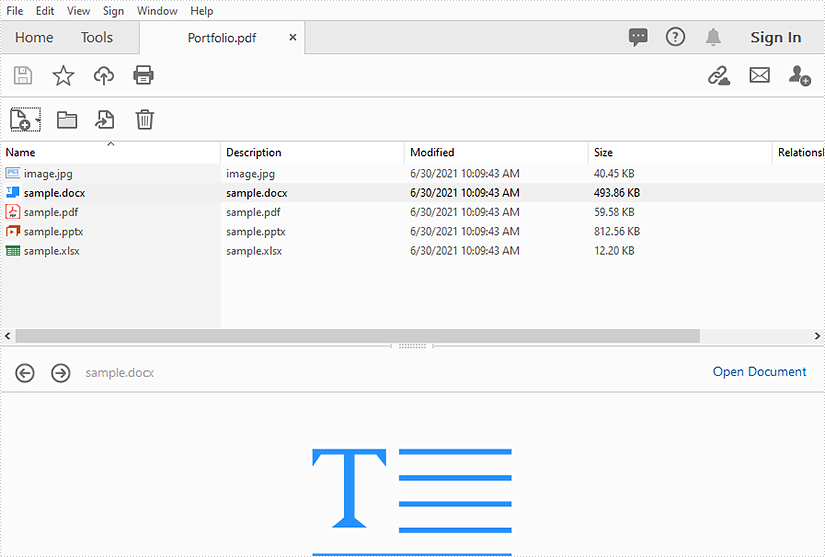Screen dimensions: 825x557
Task: Select the sample.docx file name
Action: 54,193
